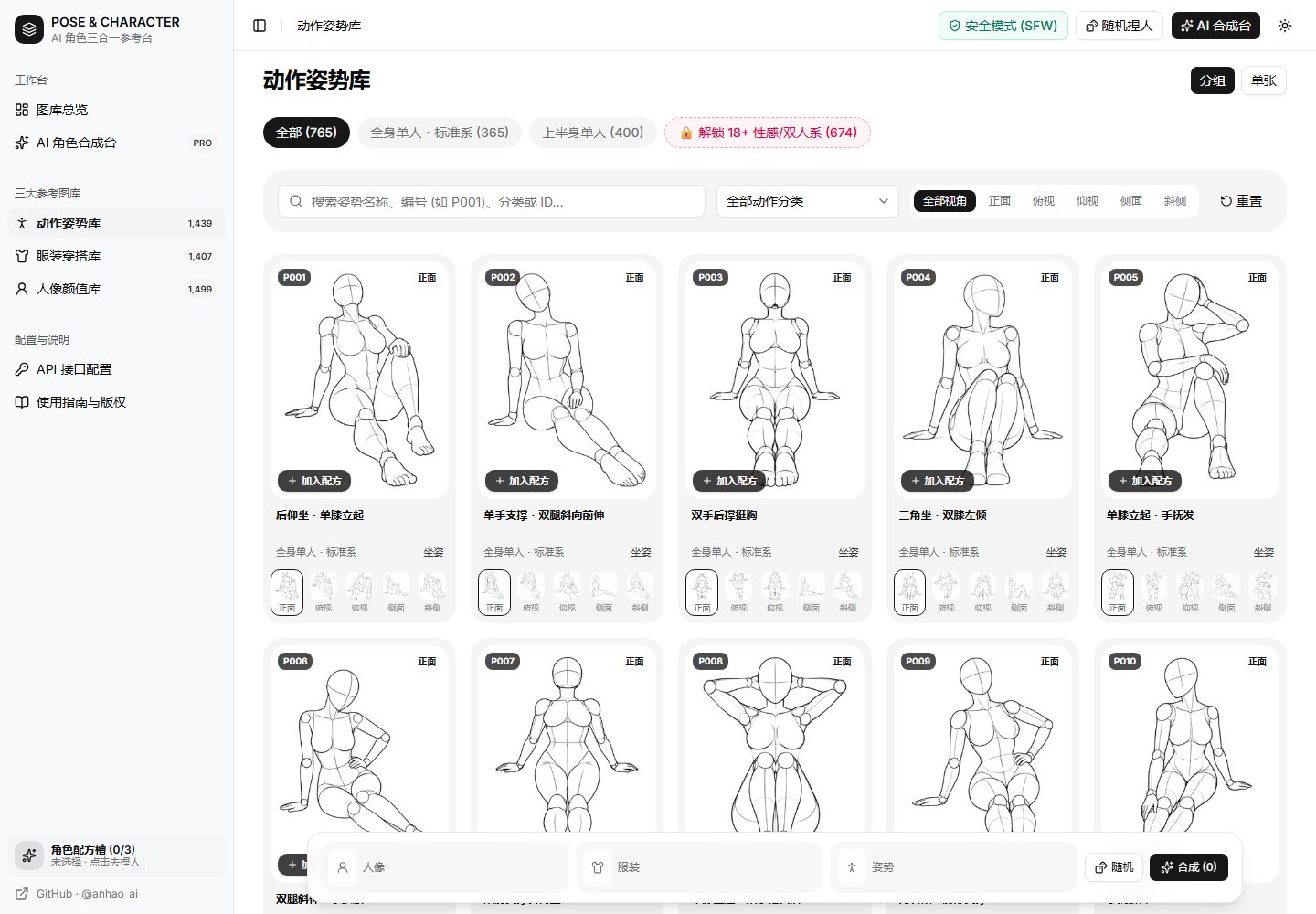
Task: Choose the 人像 slot in the bottom bar
Action: (x=447, y=867)
